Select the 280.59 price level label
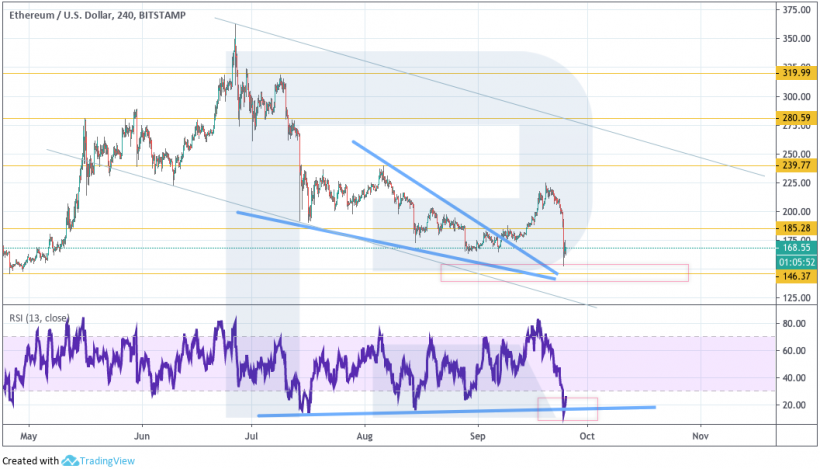The width and height of the screenshot is (820, 469). click(796, 118)
